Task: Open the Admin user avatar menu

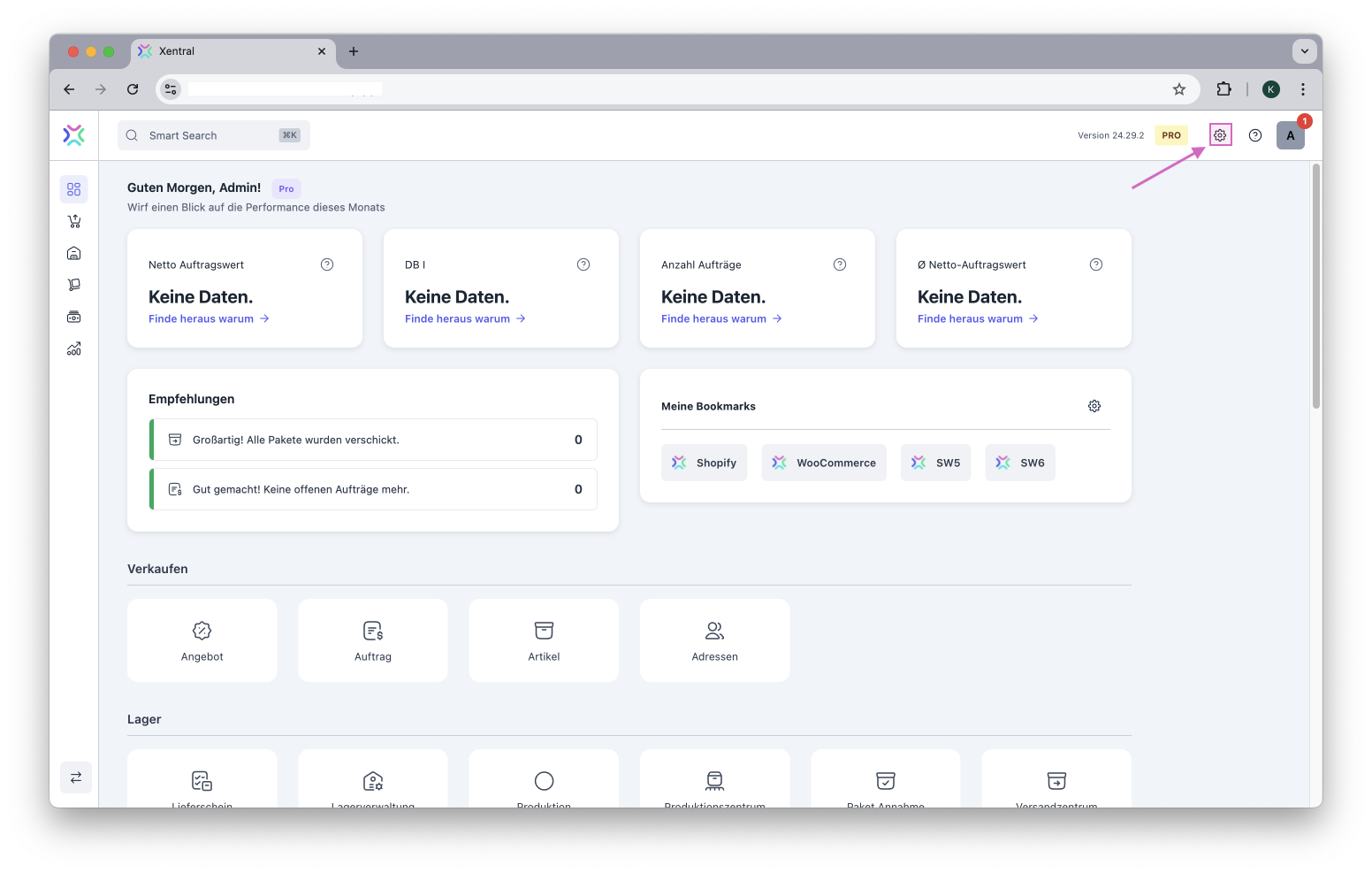Action: [1290, 135]
